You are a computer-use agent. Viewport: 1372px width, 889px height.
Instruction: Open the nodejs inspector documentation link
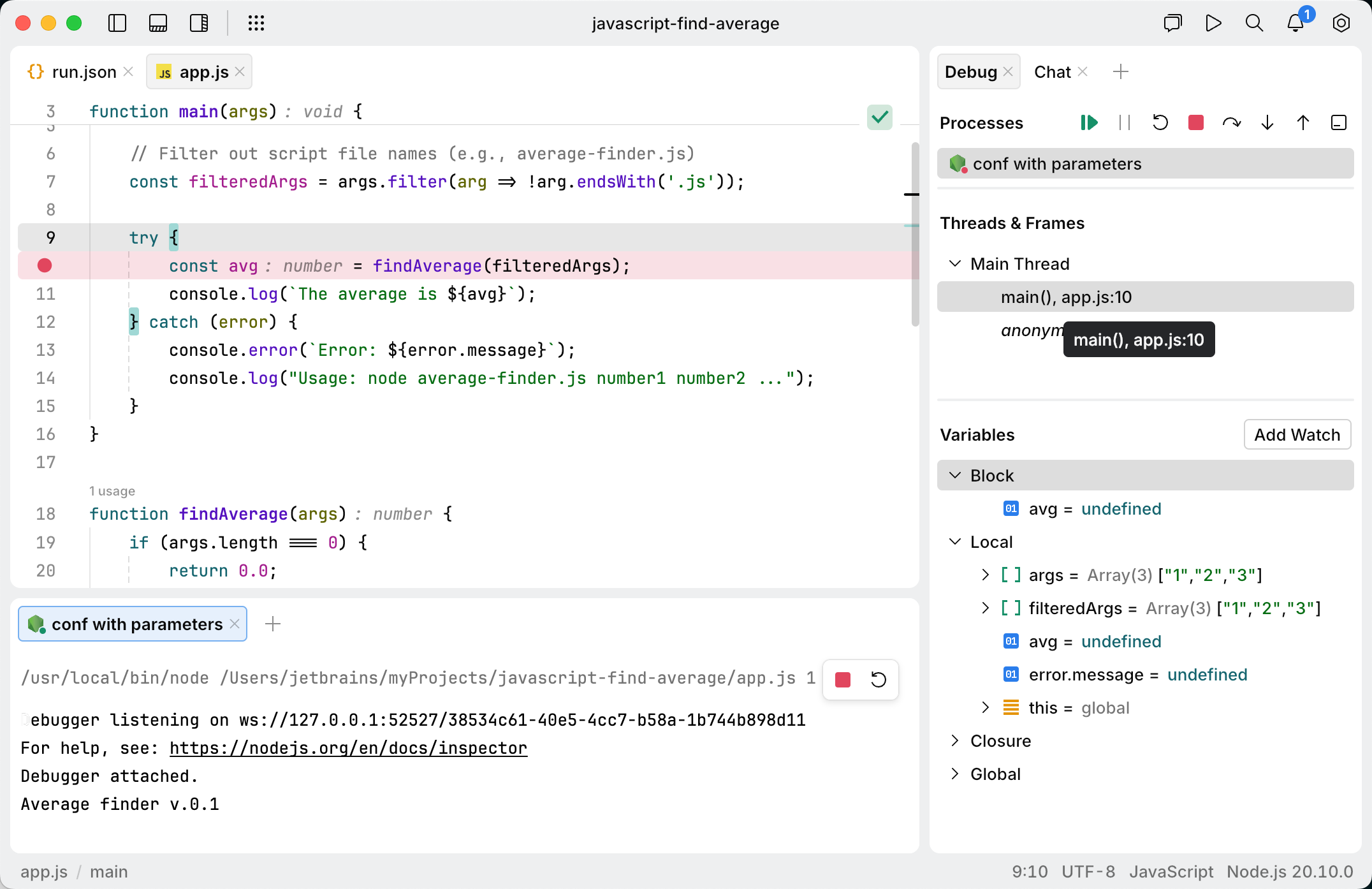point(348,747)
